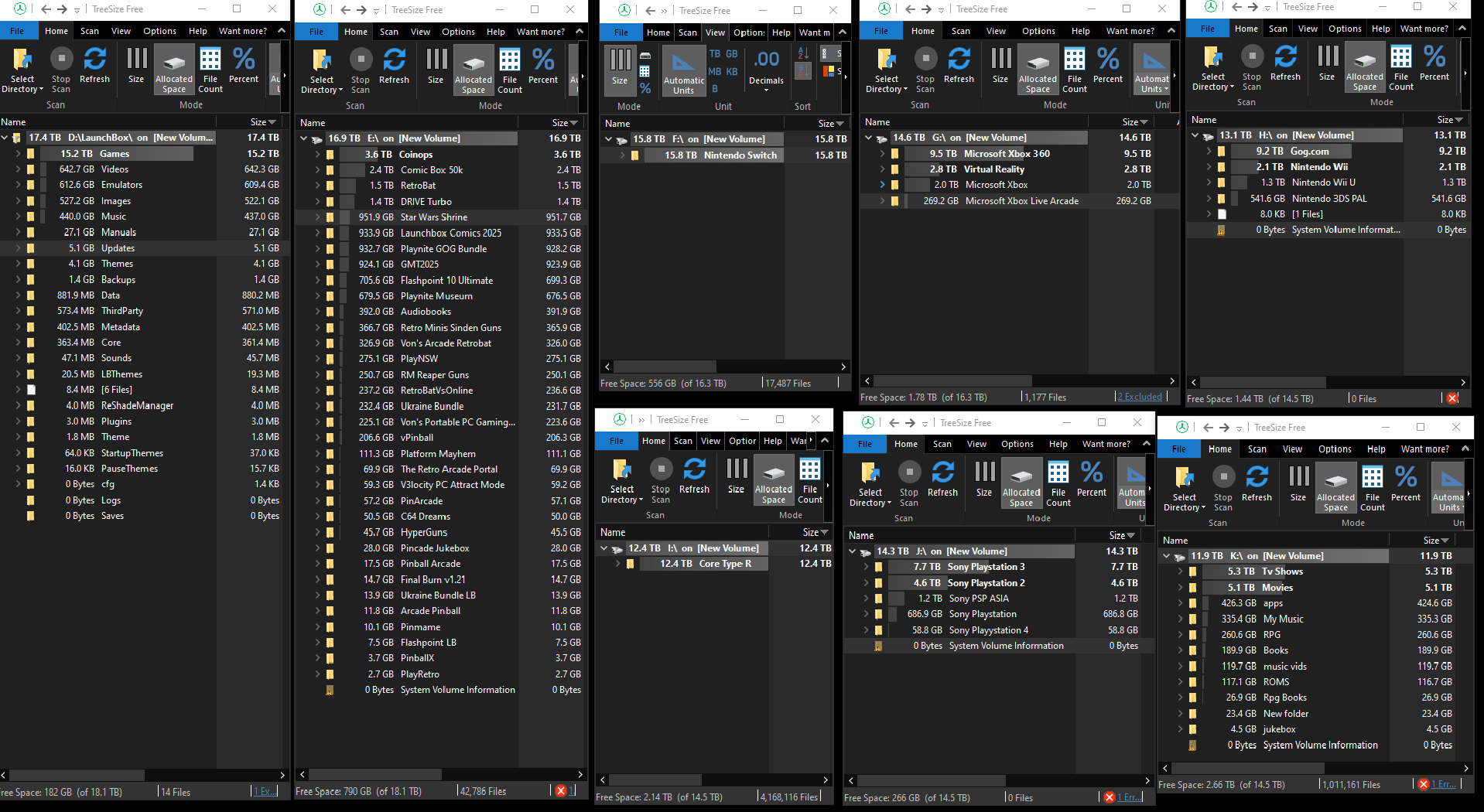Expand Microsoft Xbox folder in G:\ tree
This screenshot has height=812, width=1484.
click(882, 185)
